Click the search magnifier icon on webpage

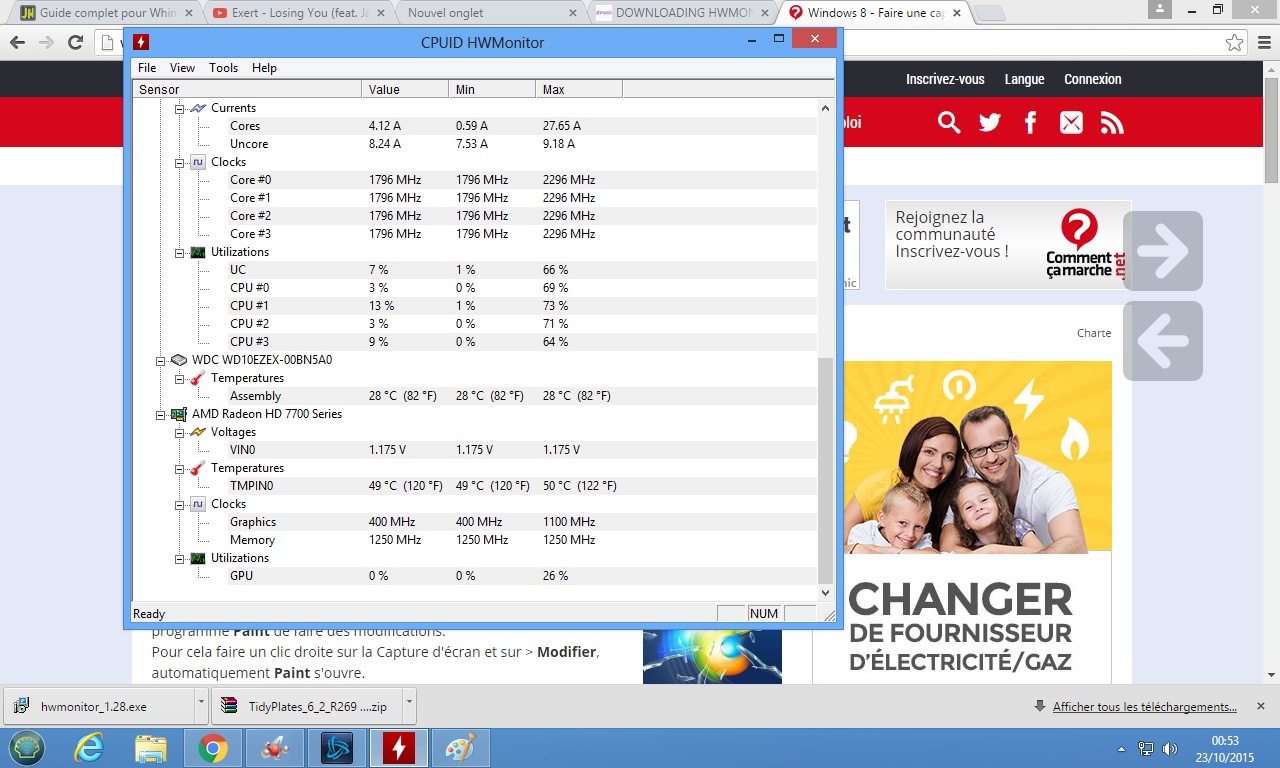949,123
